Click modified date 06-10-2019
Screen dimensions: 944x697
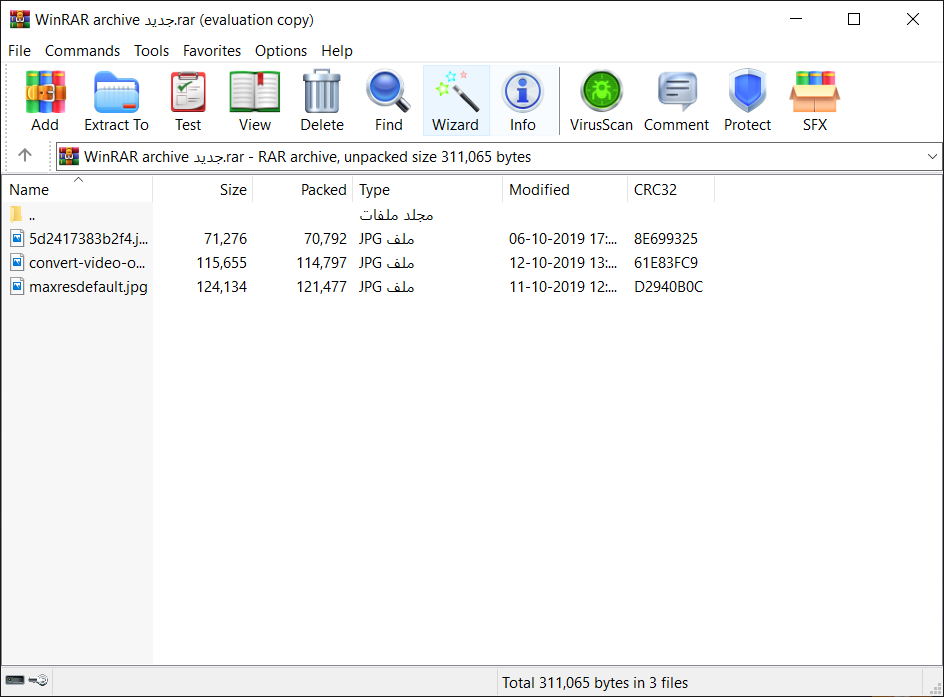pos(563,239)
